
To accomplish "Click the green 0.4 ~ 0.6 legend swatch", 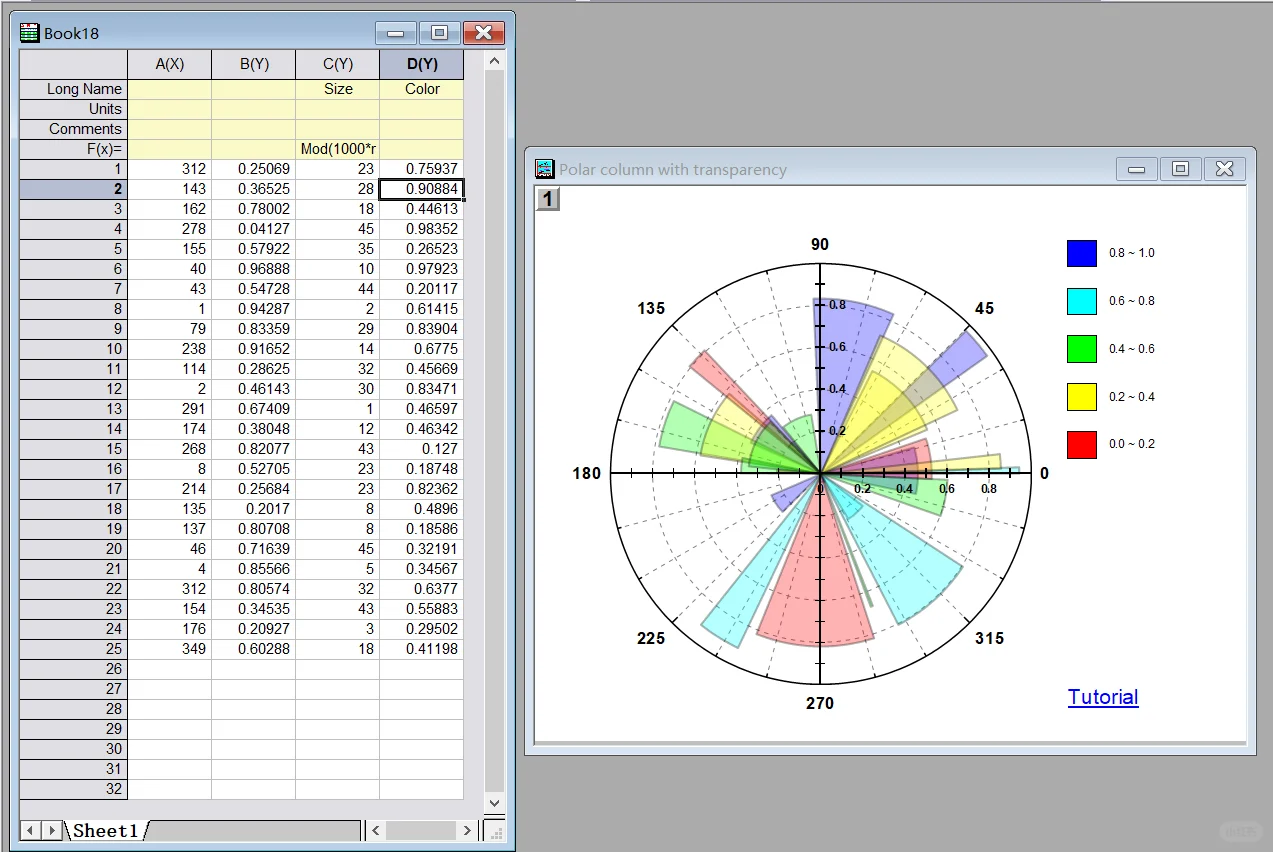I will [x=1082, y=349].
